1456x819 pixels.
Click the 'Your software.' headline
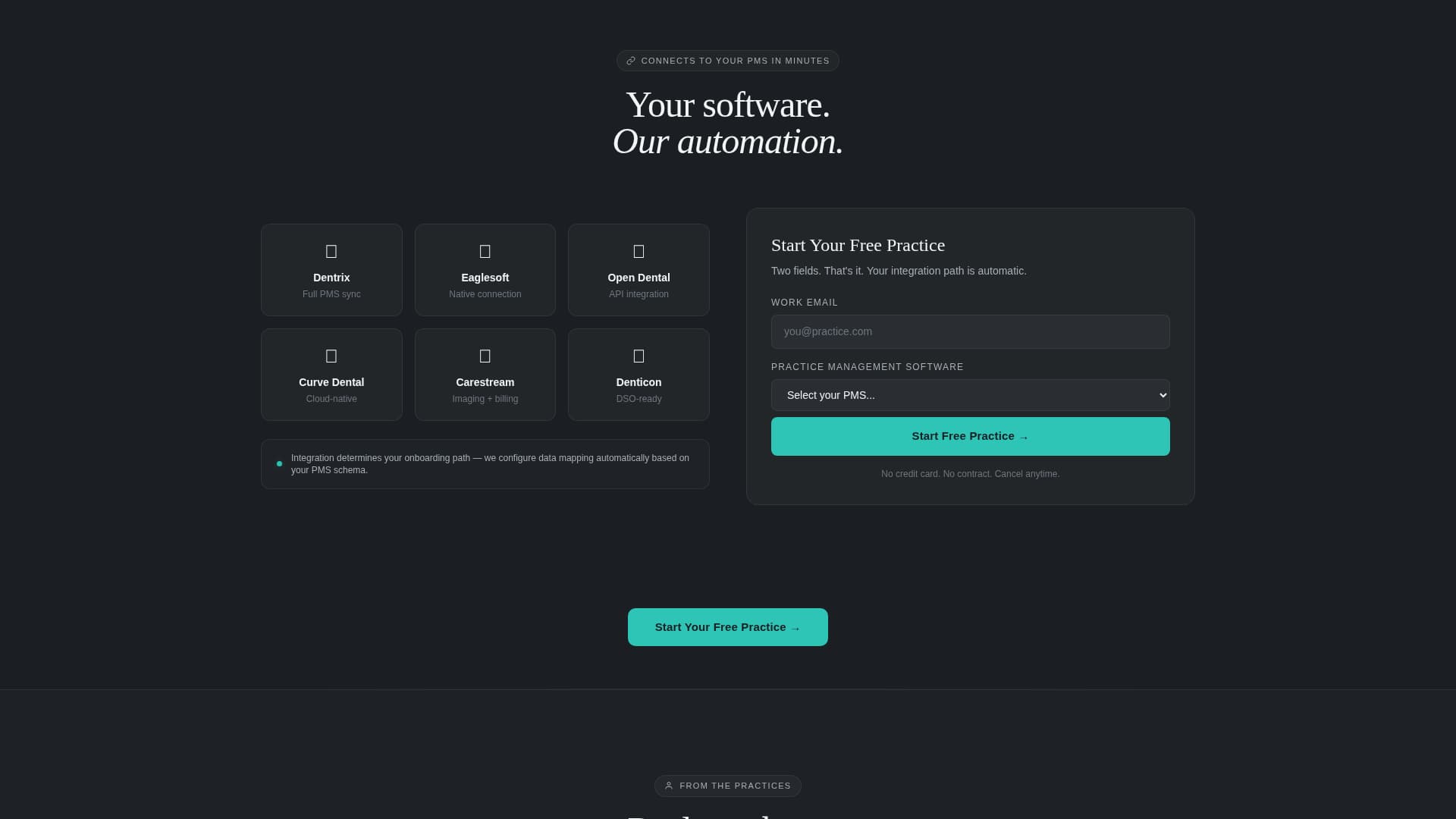coord(727,105)
